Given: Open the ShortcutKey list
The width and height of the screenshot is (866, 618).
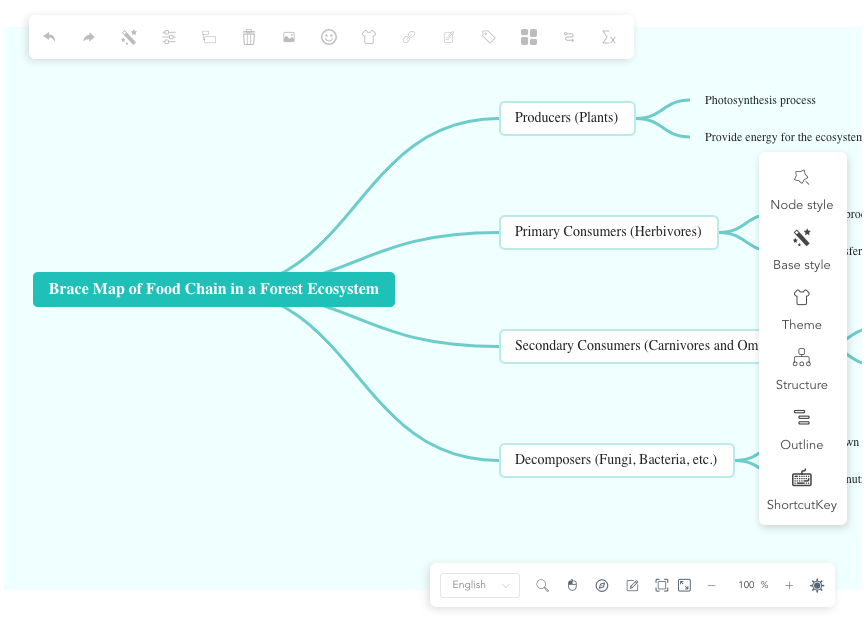Looking at the screenshot, I should pos(802,490).
